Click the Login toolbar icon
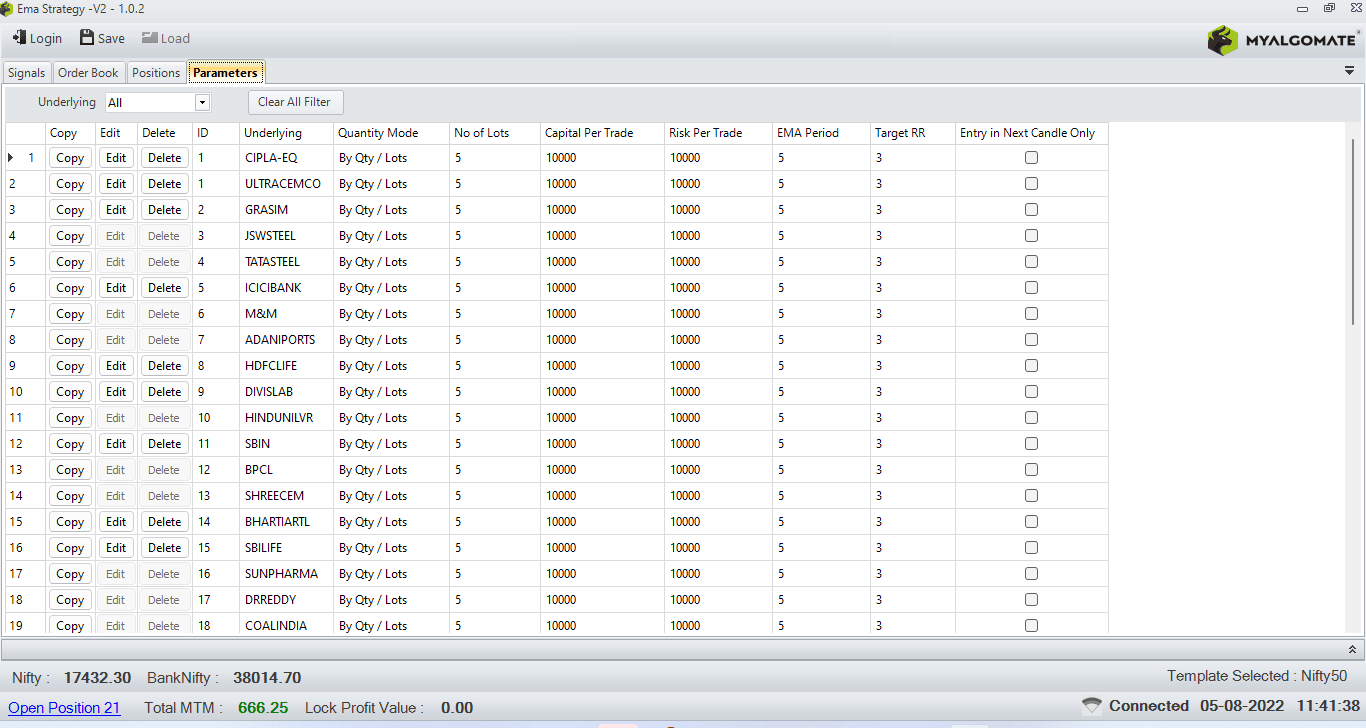1366x728 pixels. click(x=19, y=38)
